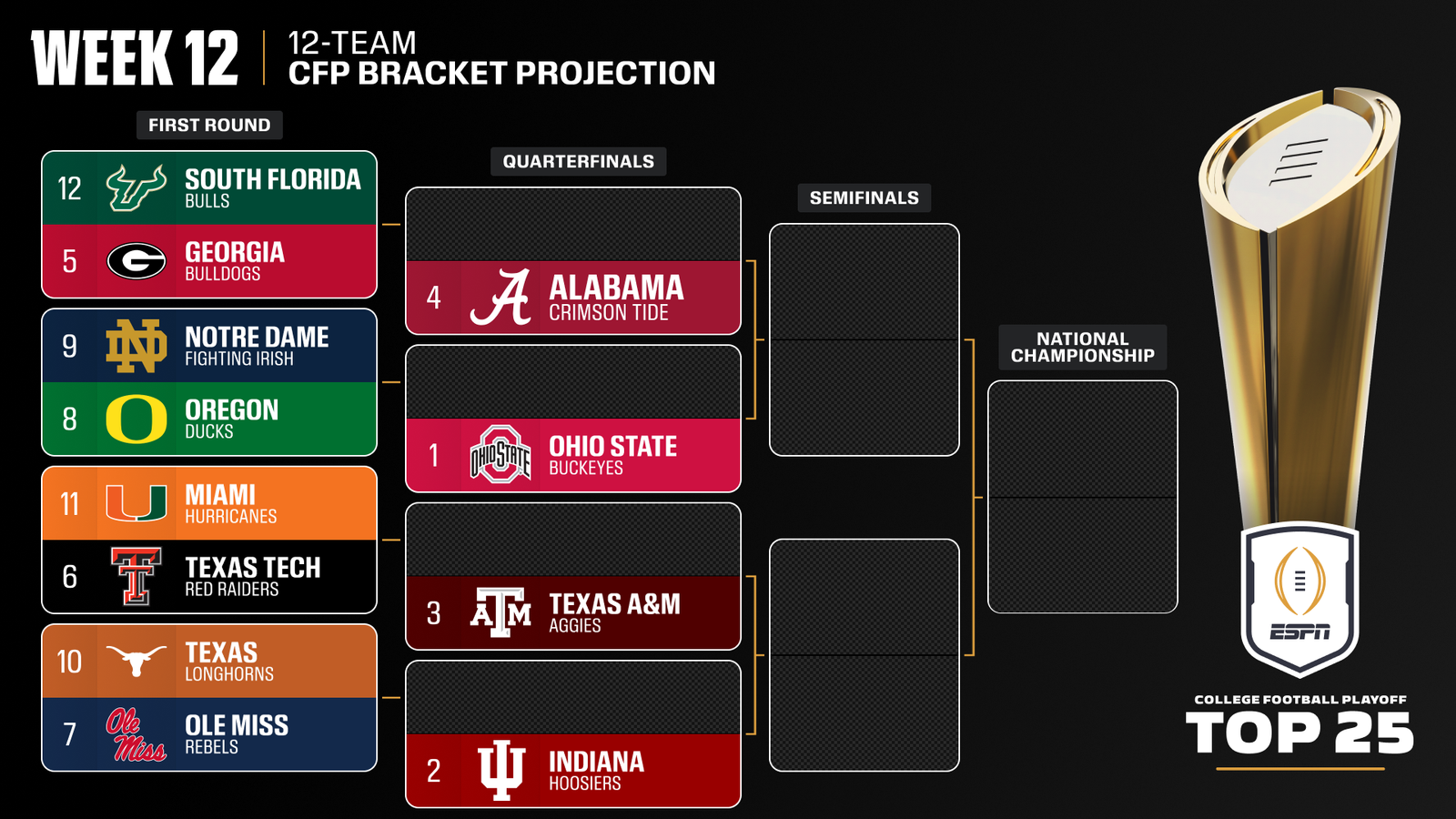The height and width of the screenshot is (819, 1456).
Task: Select the Texas A&M ATM logo
Action: coord(500,612)
